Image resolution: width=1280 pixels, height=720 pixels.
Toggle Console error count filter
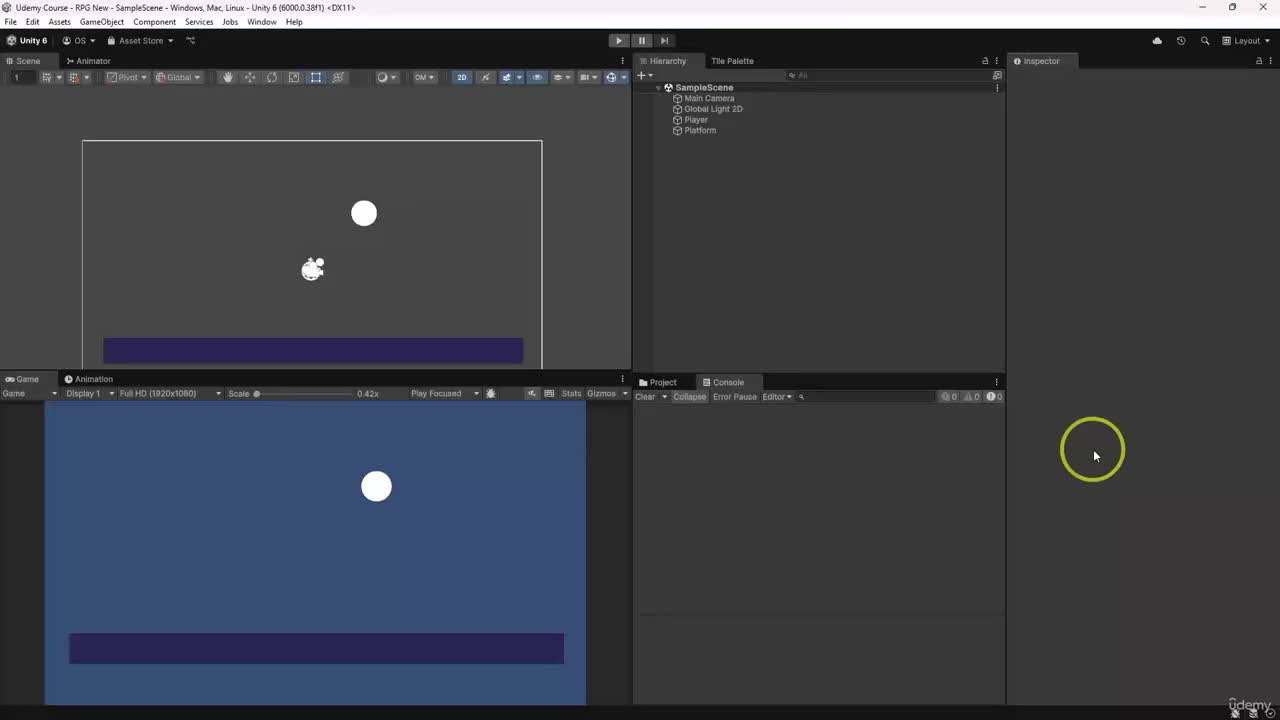[994, 397]
